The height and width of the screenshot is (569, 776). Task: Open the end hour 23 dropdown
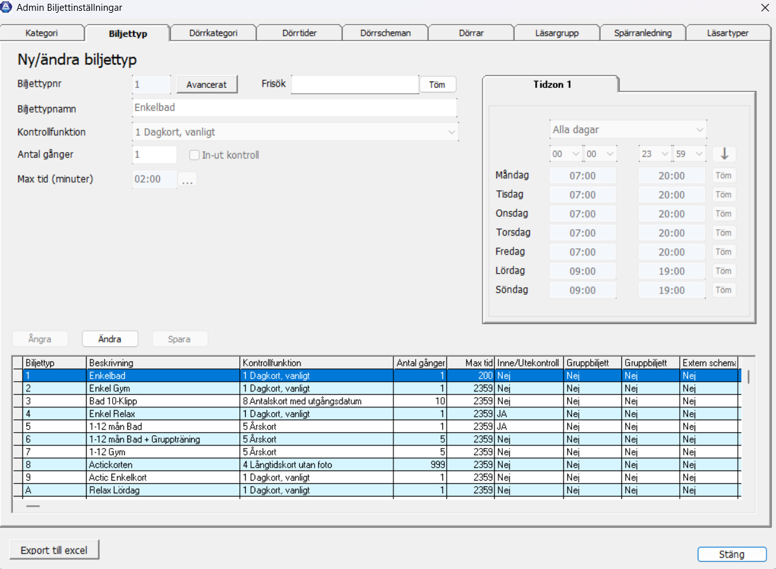tap(654, 154)
